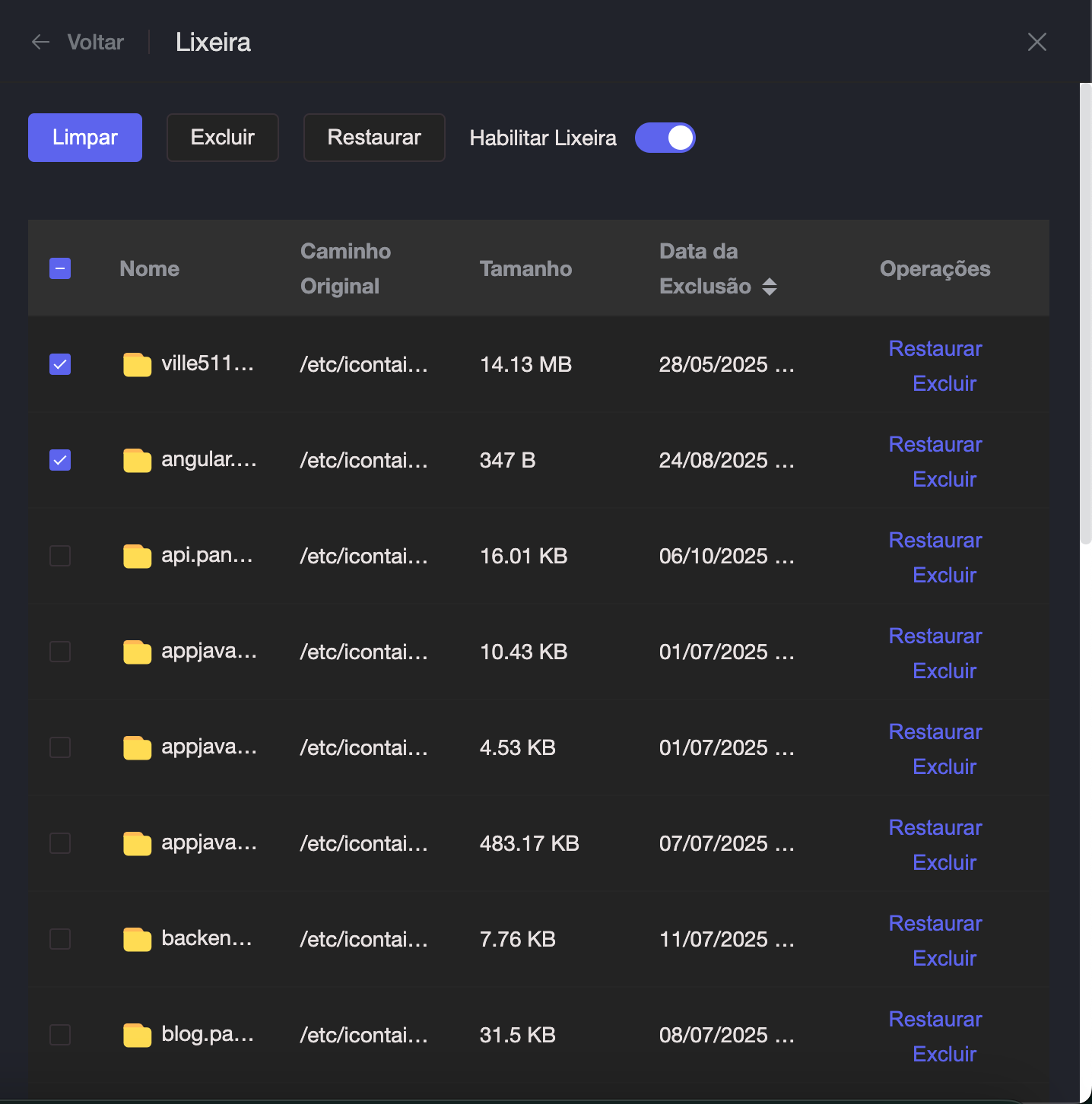1092x1104 pixels.
Task: Click the top Excluir toolbar button
Action: click(x=222, y=138)
